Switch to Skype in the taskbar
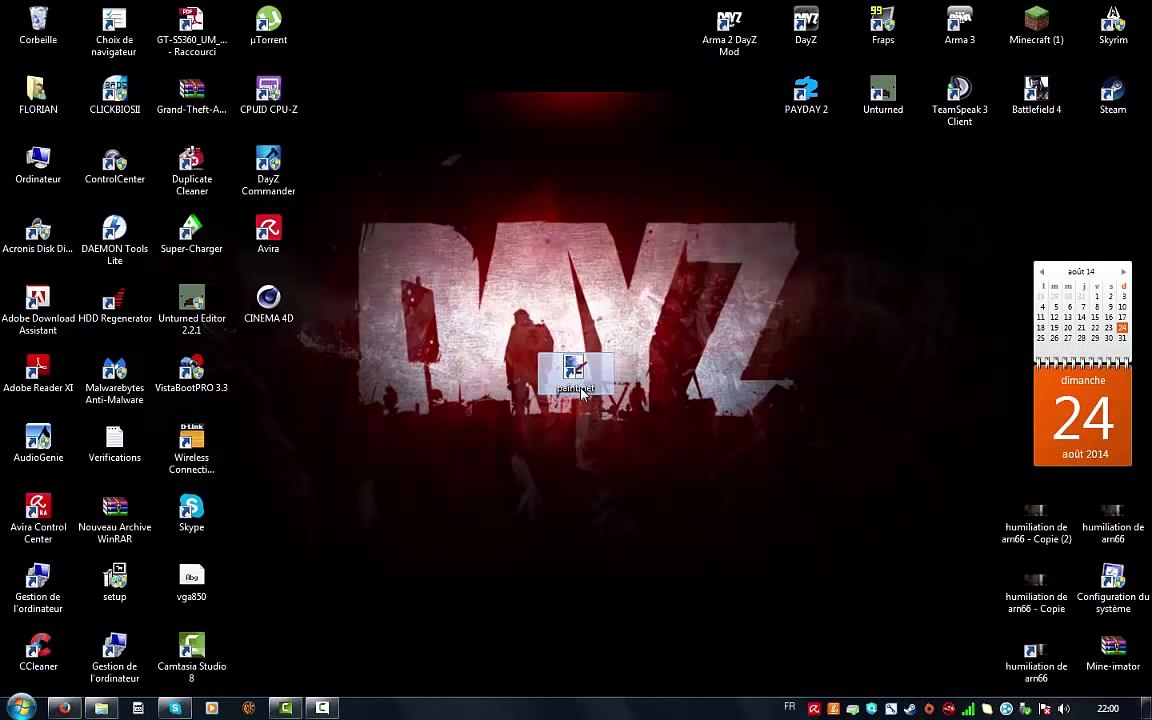The height and width of the screenshot is (720, 1152). [175, 708]
